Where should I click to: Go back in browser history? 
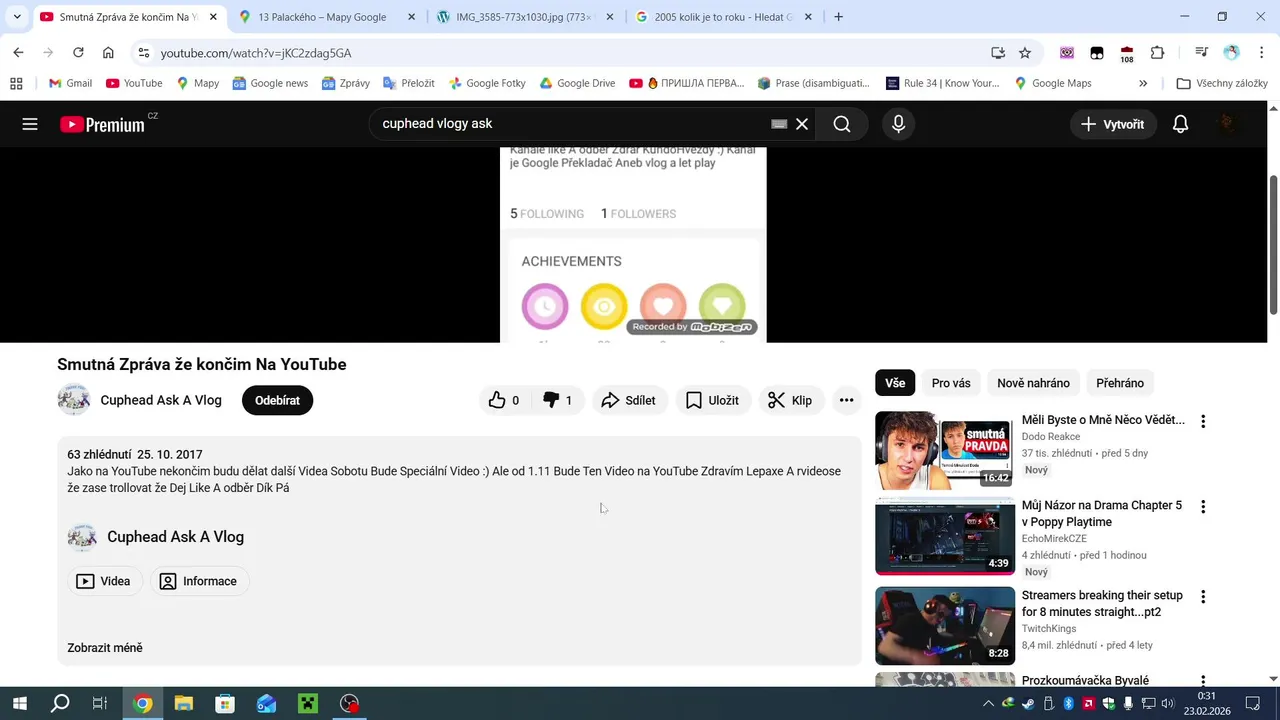coord(18,53)
